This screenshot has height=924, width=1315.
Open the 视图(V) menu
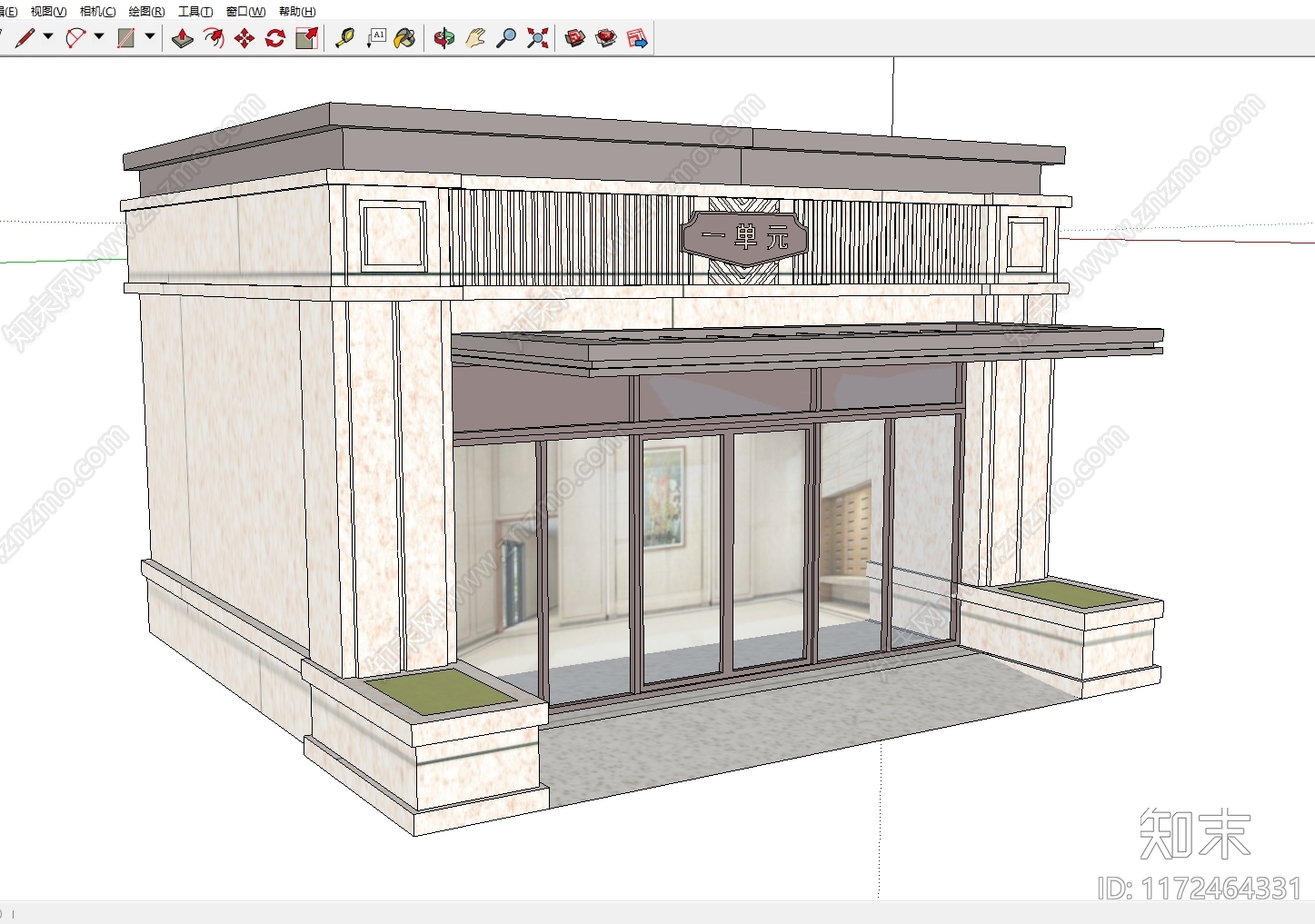click(x=48, y=11)
